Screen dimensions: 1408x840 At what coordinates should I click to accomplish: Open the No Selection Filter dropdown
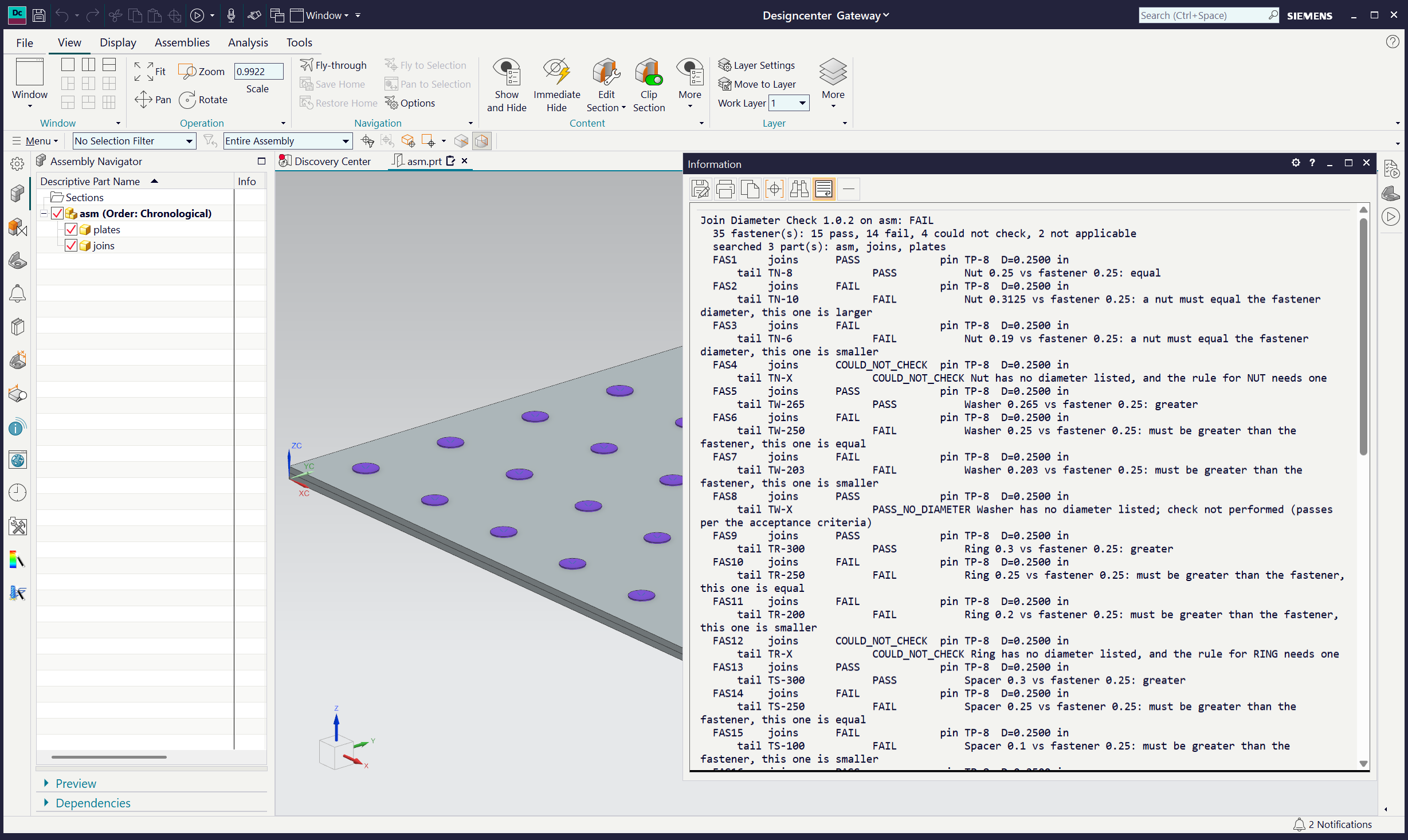(134, 141)
